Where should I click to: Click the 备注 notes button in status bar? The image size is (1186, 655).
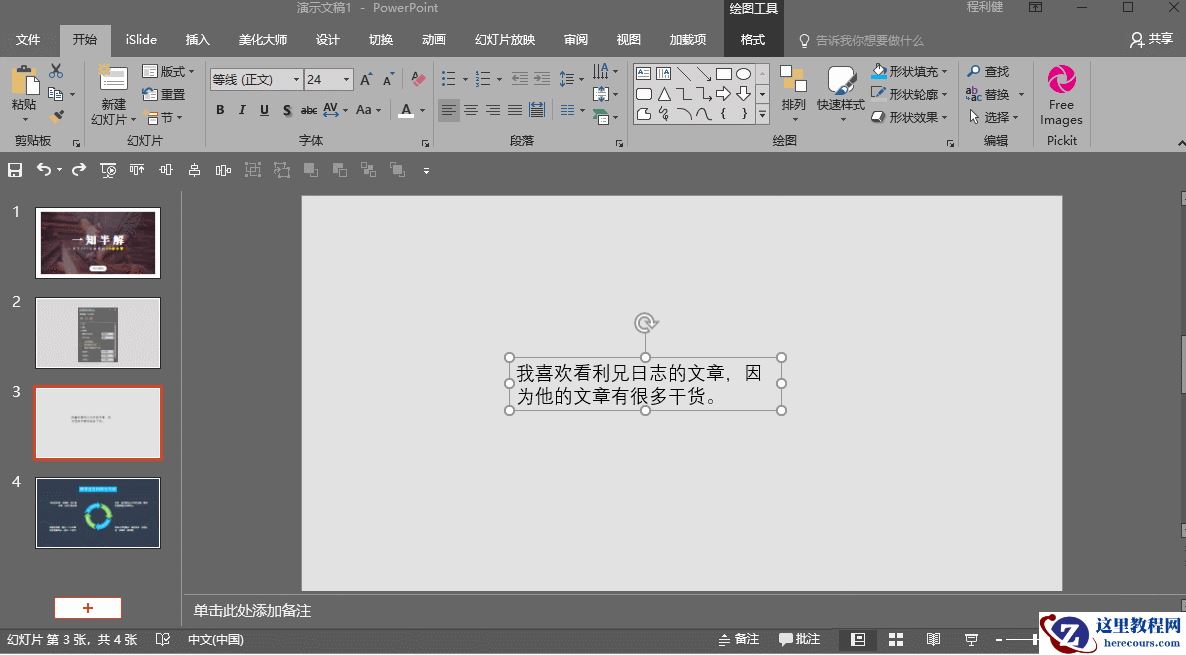pyautogui.click(x=738, y=639)
